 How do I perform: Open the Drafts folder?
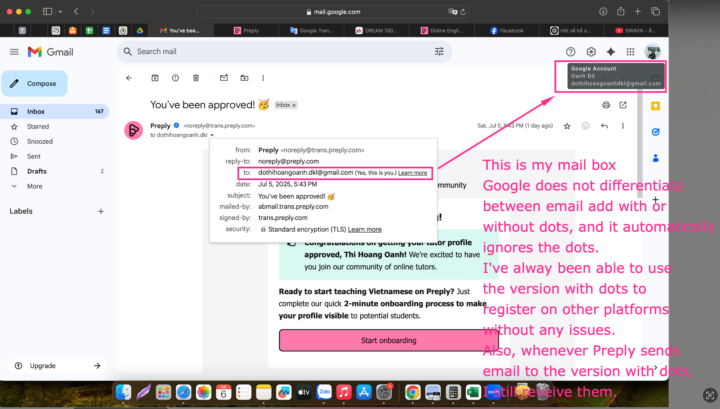coord(55,171)
